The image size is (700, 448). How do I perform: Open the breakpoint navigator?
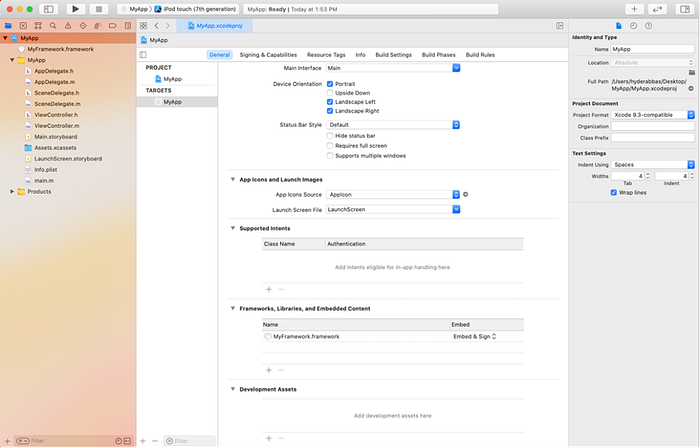[x=112, y=26]
